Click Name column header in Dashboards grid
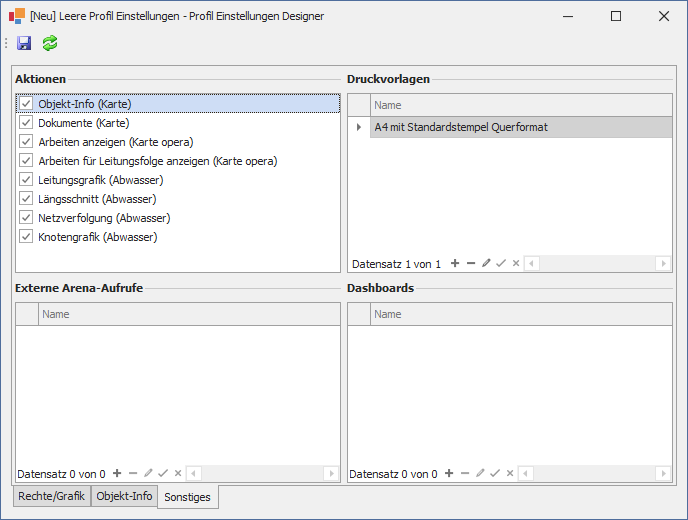Image resolution: width=688 pixels, height=520 pixels. pos(520,314)
